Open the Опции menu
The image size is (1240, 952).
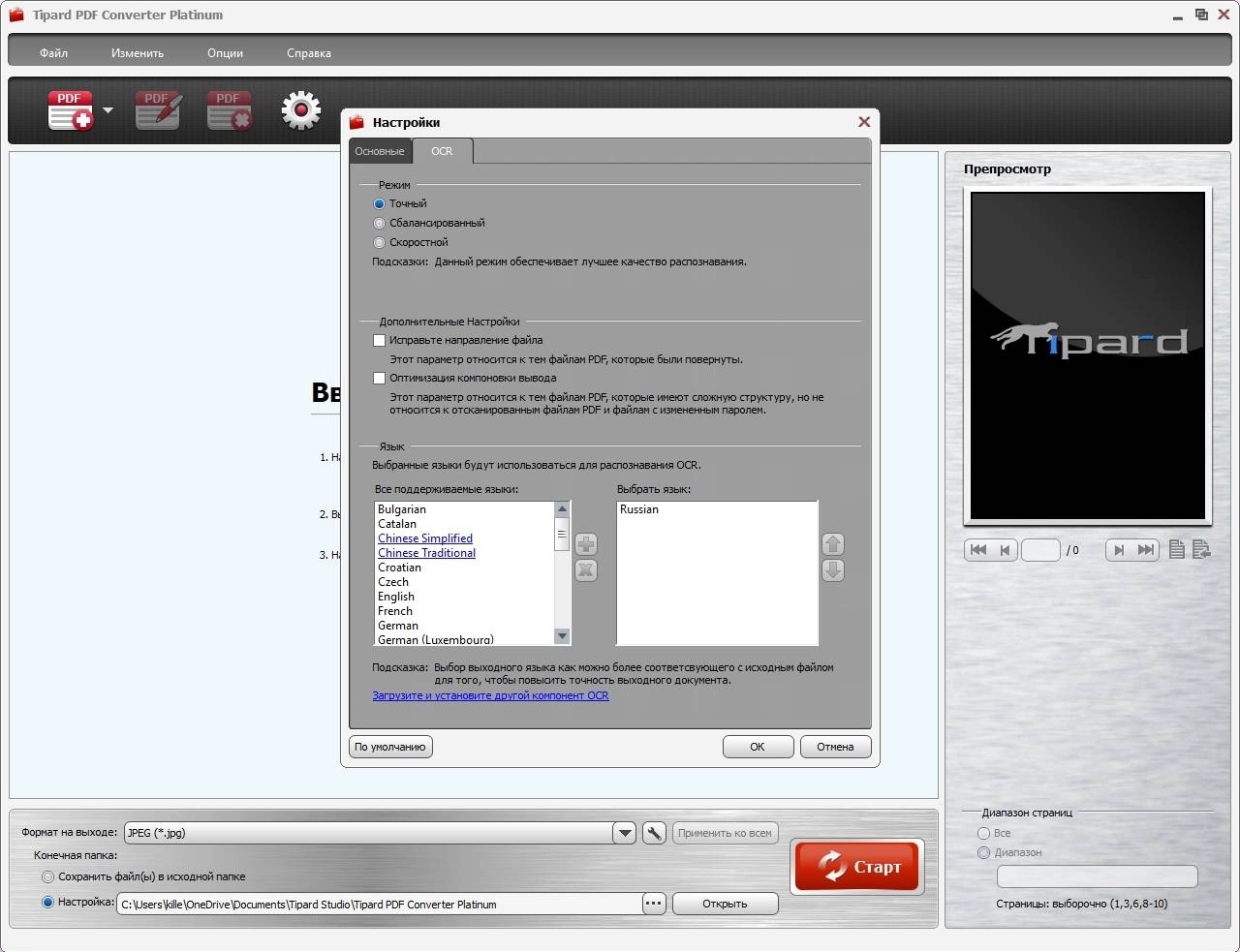pyautogui.click(x=225, y=53)
